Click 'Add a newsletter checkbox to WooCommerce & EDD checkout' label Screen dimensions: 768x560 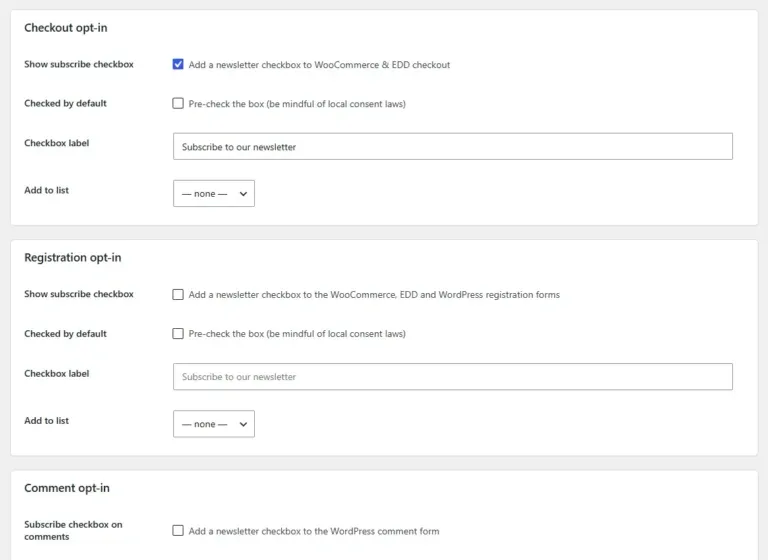(x=319, y=65)
